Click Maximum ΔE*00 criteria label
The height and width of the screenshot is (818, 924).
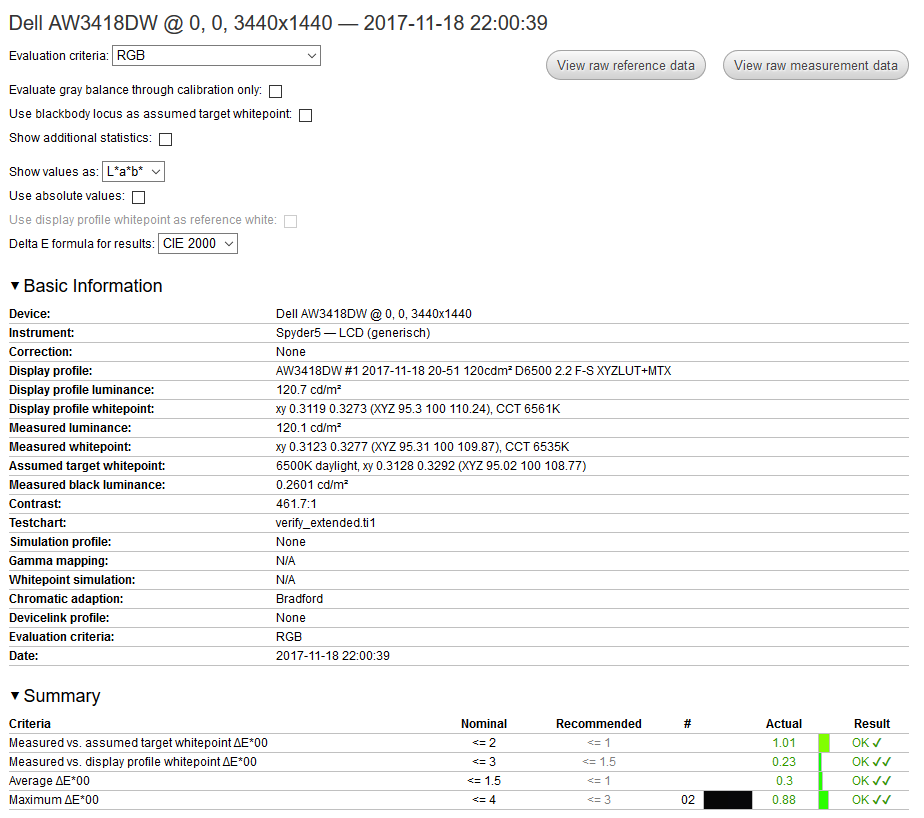pos(54,800)
